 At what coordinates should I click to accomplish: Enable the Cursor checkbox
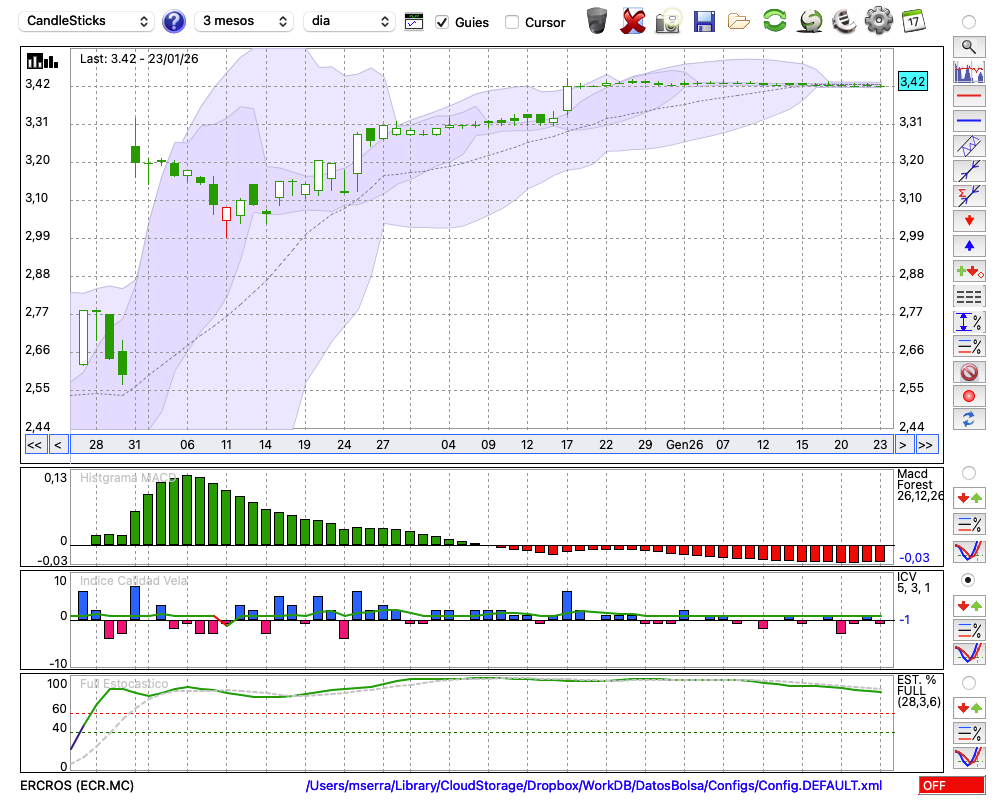click(x=512, y=22)
